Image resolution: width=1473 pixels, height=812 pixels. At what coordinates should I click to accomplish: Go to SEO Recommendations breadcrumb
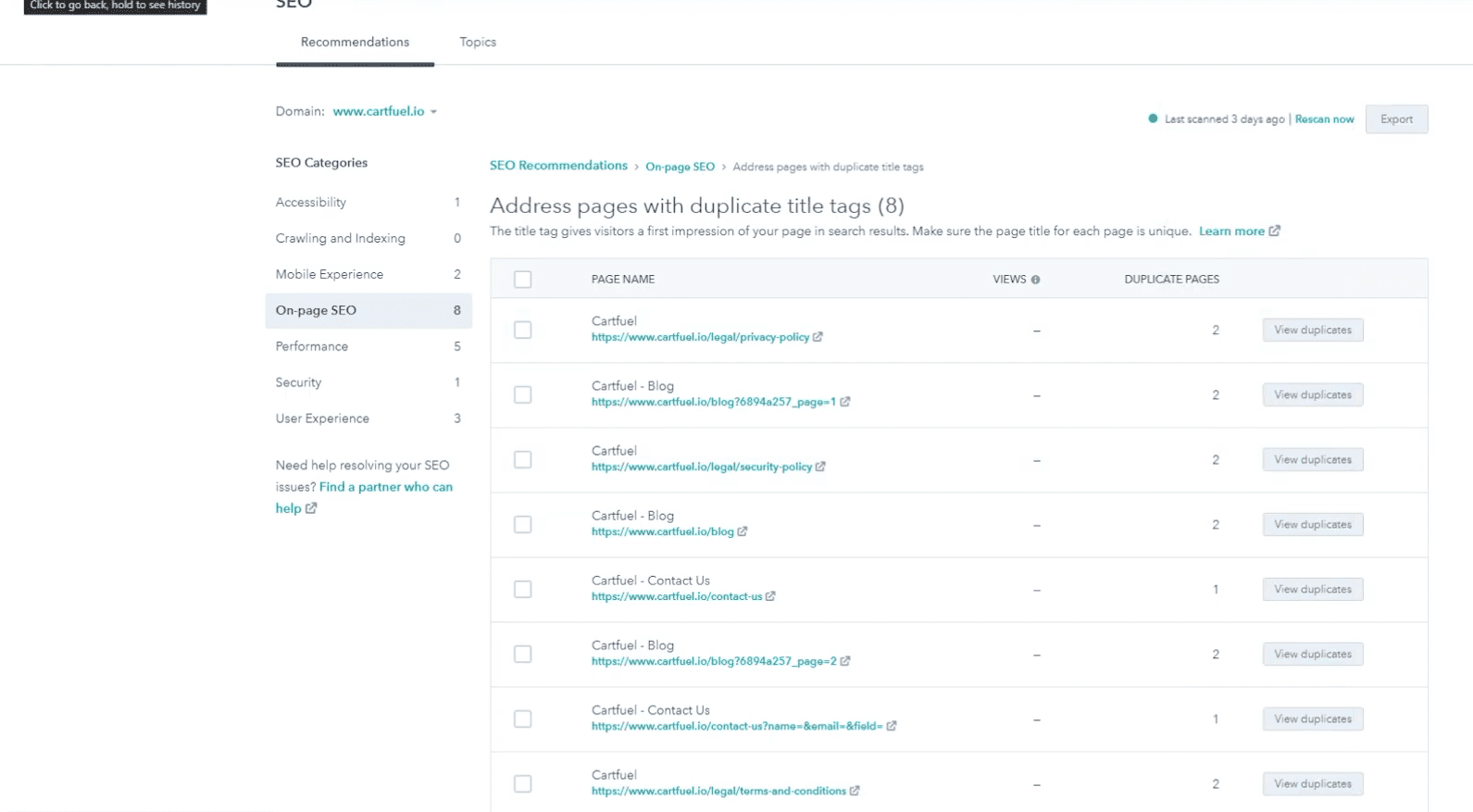coord(558,166)
